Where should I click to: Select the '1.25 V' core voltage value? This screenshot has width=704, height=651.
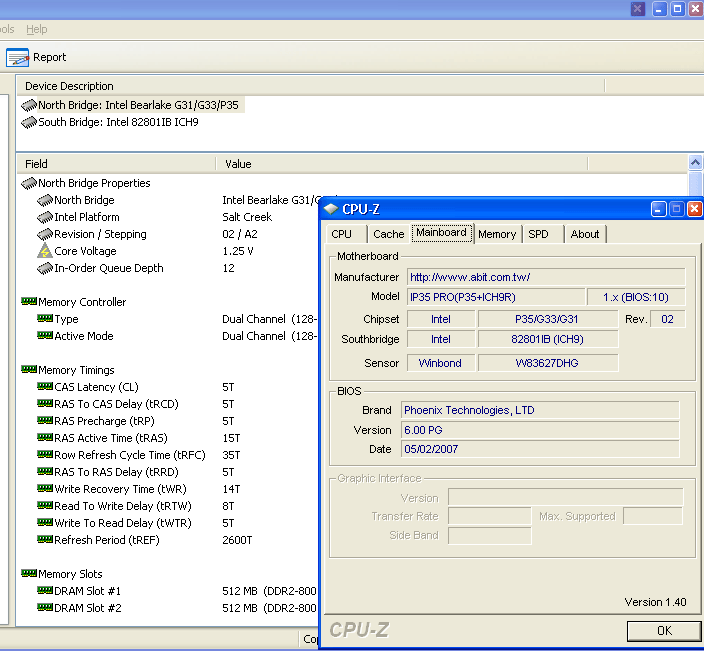(238, 251)
